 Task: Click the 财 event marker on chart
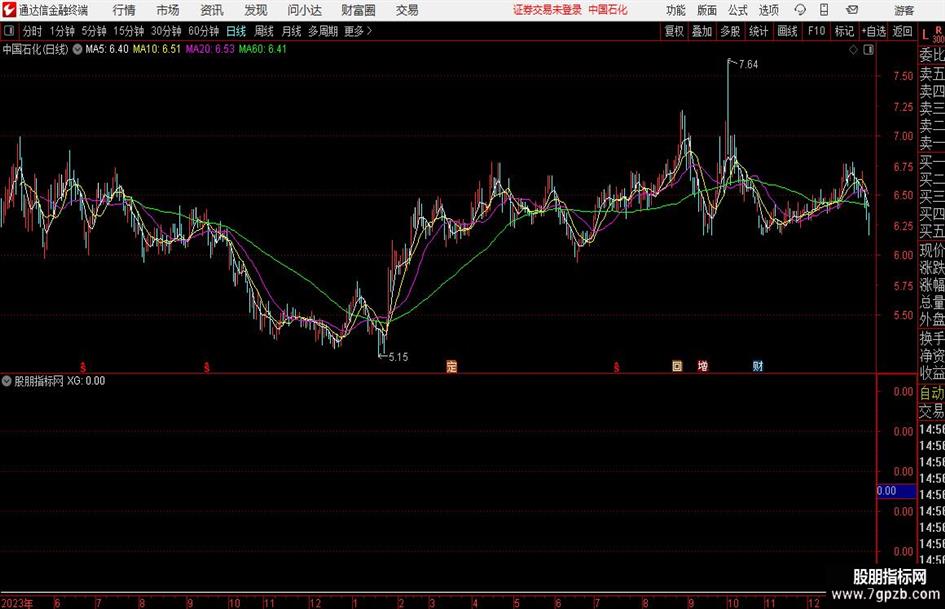(758, 366)
